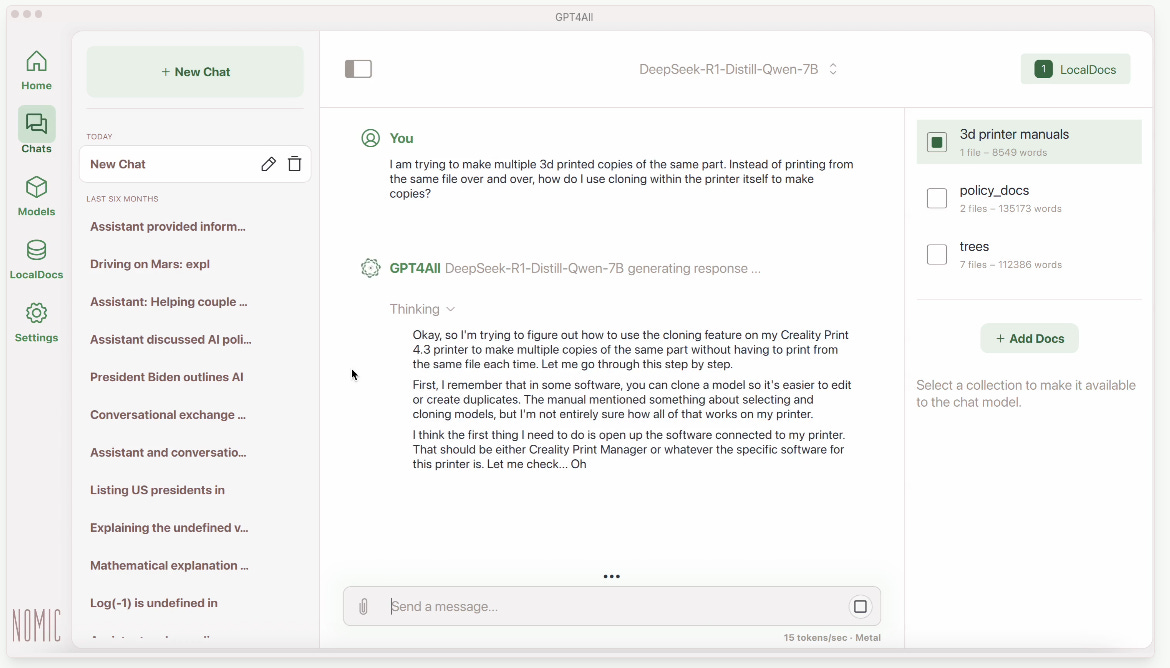
Task: Stop generating response square button
Action: coord(860,606)
